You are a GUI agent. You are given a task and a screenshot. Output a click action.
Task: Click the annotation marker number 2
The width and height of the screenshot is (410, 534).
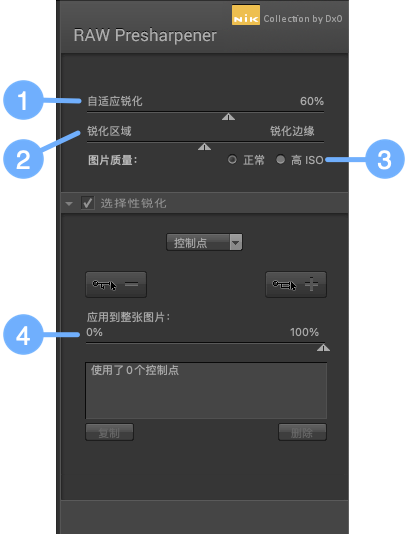coord(23,159)
